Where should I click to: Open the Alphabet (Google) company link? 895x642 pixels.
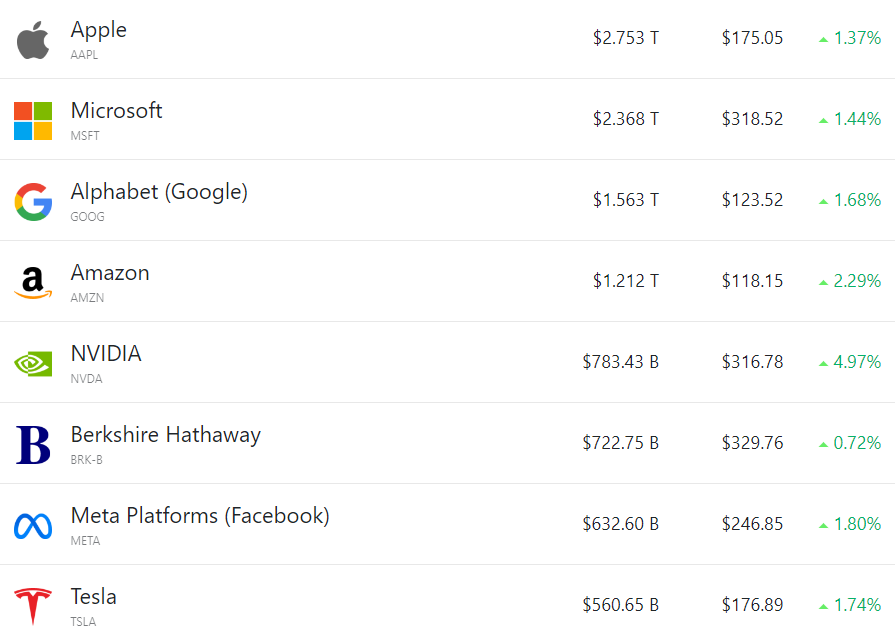pos(159,192)
